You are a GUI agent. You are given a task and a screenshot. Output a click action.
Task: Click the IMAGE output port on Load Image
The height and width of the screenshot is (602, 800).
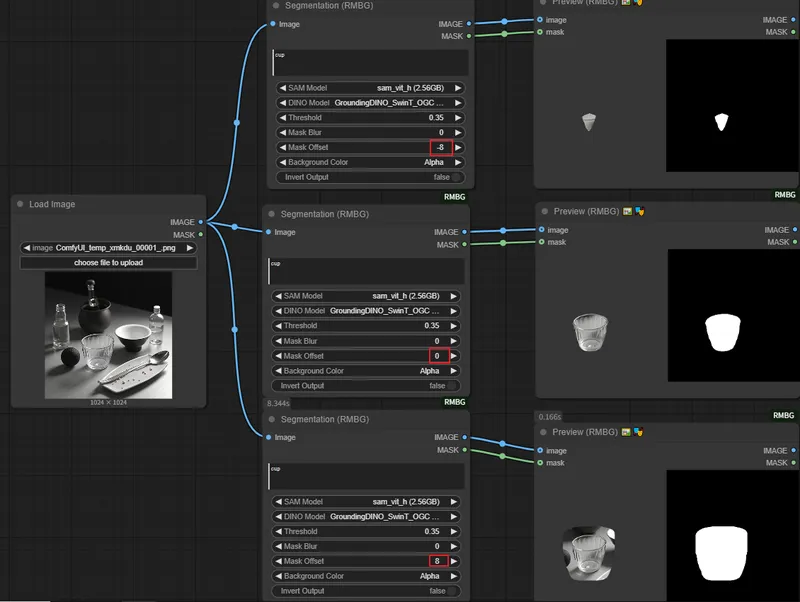coord(201,222)
